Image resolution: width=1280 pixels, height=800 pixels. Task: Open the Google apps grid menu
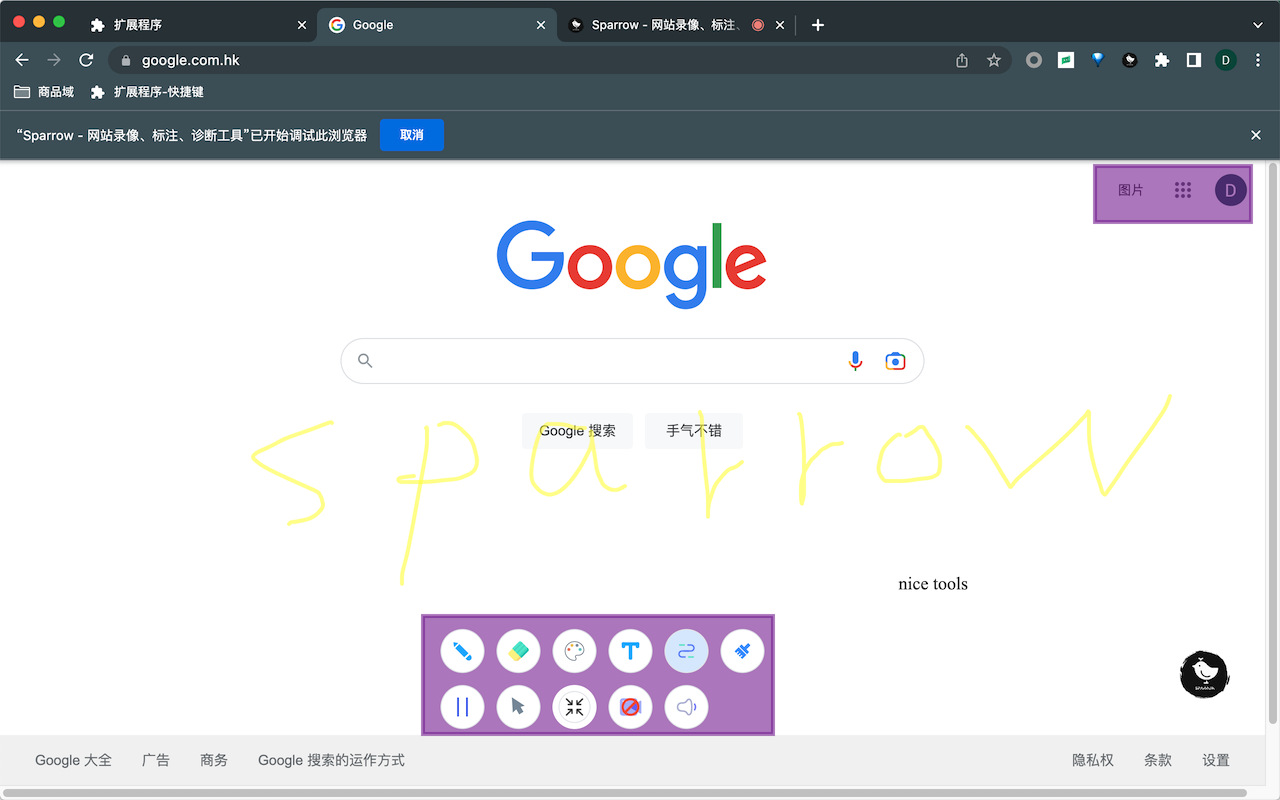pos(1183,190)
